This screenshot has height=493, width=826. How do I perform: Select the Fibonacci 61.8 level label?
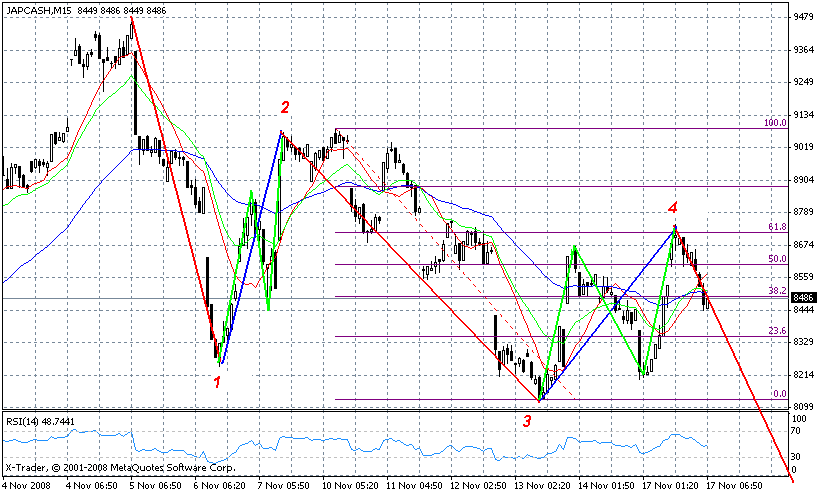tap(777, 226)
